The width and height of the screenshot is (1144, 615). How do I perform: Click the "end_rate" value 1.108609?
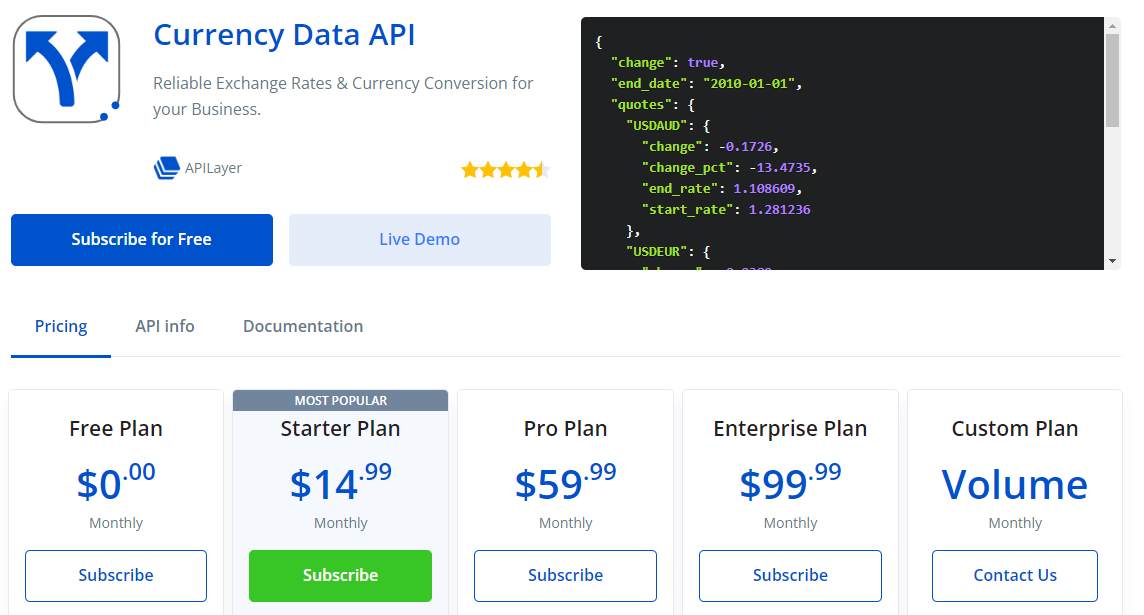click(764, 189)
